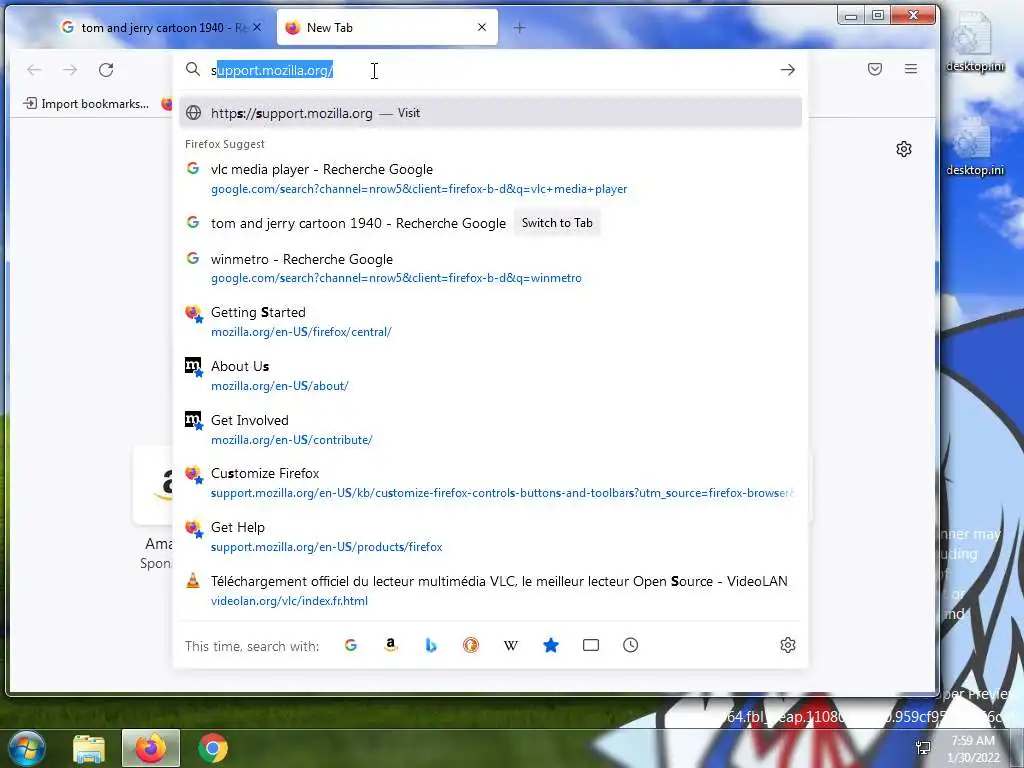Click the Switch to Tab button
Image resolution: width=1024 pixels, height=768 pixels.
(557, 223)
